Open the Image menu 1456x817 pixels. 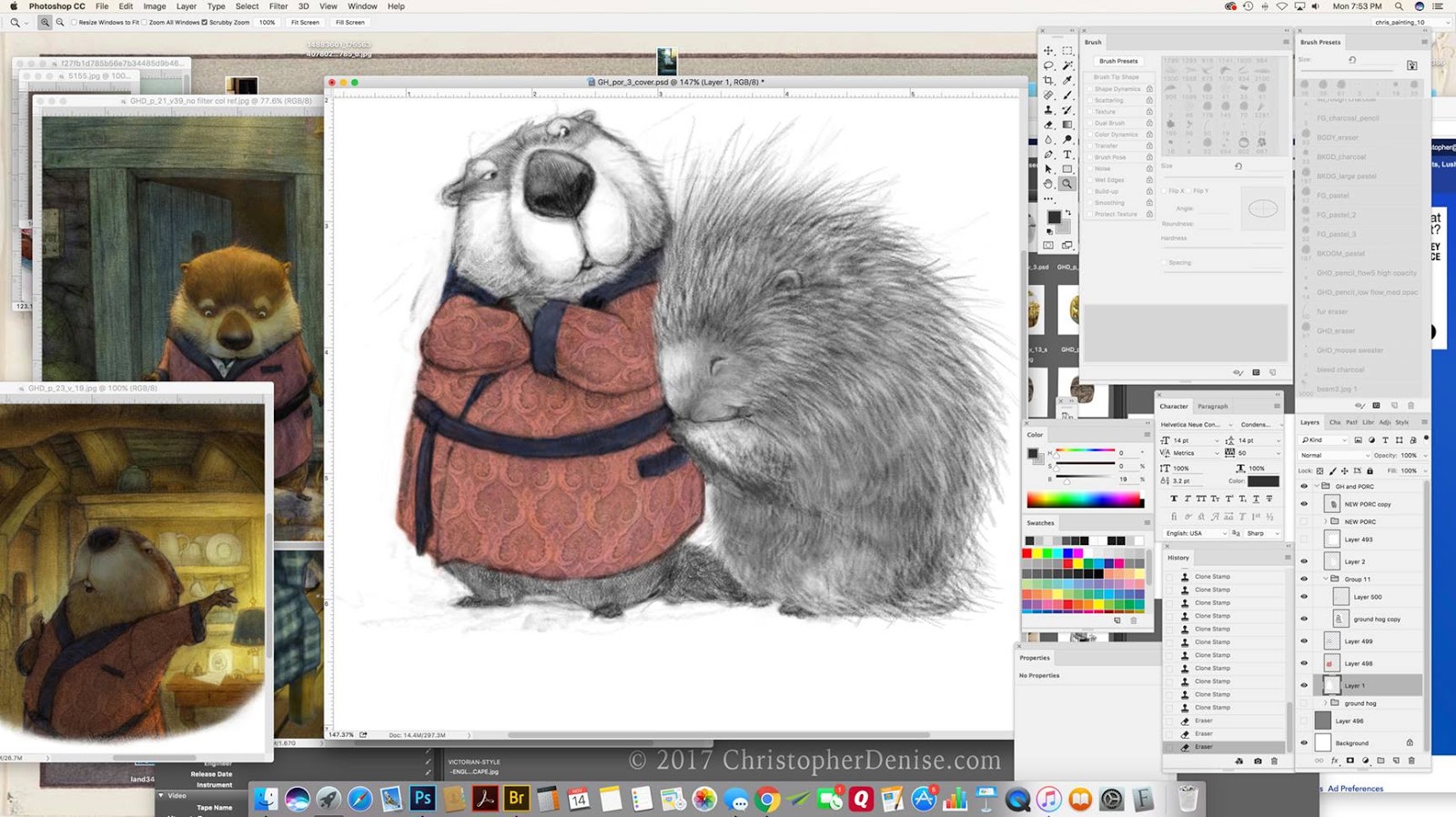click(x=155, y=6)
